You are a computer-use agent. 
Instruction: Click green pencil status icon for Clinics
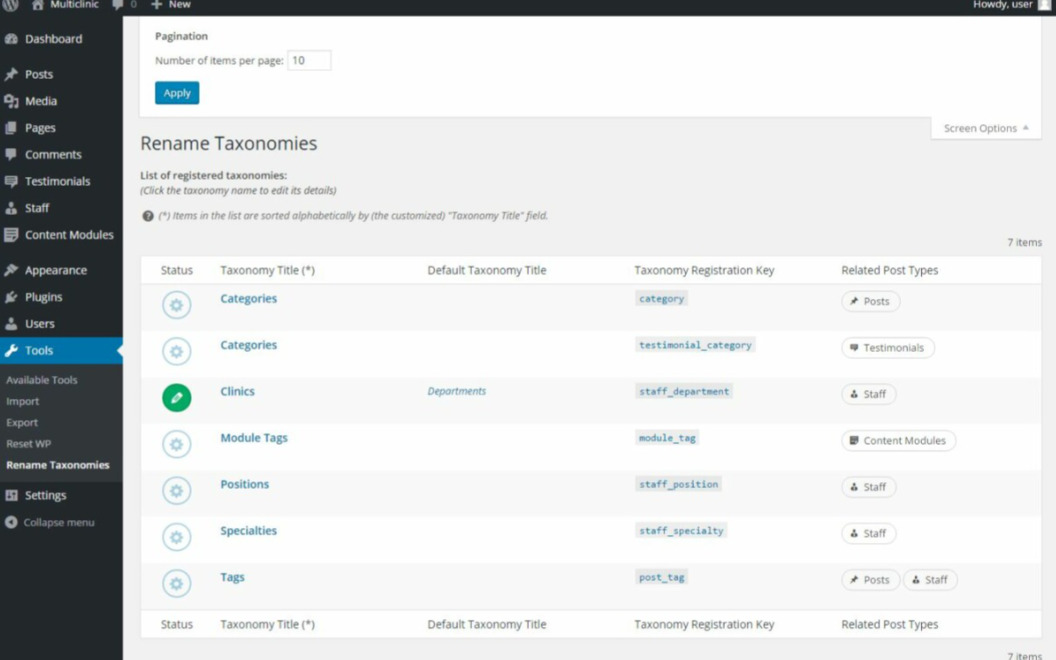pyautogui.click(x=176, y=398)
